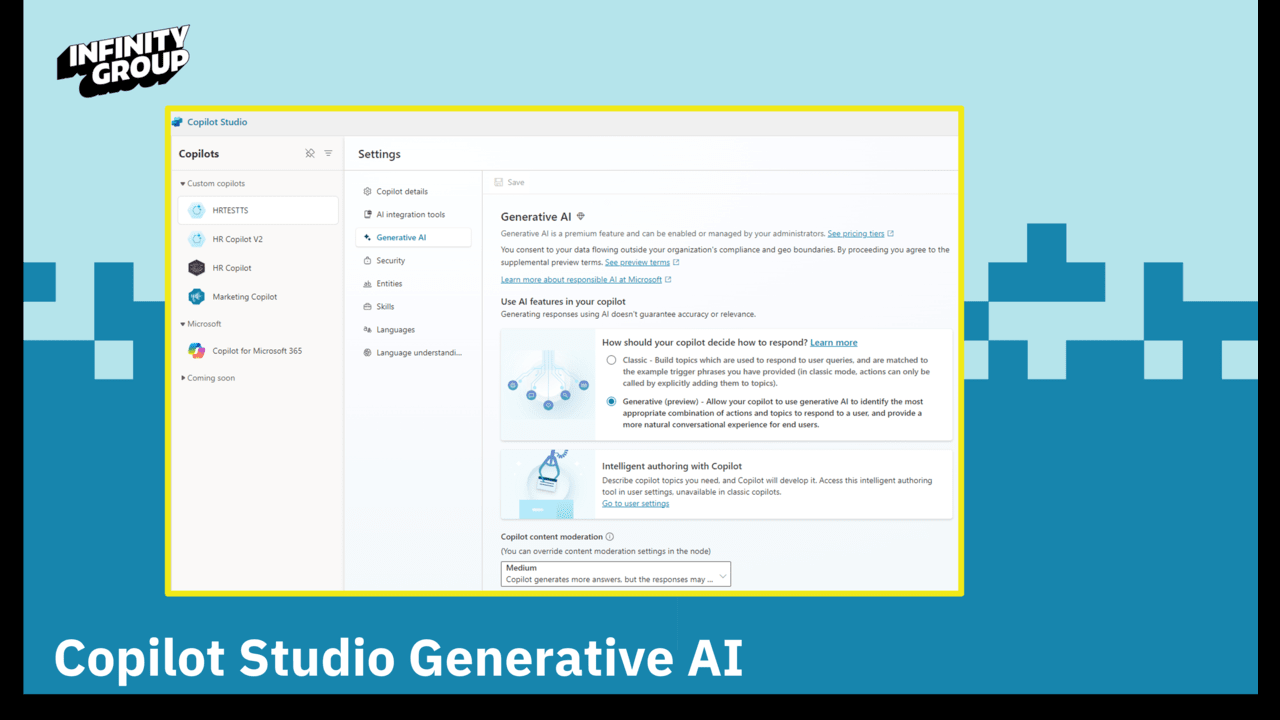The width and height of the screenshot is (1280, 720).
Task: Select the Classic response mode radio button
Action: pos(611,360)
